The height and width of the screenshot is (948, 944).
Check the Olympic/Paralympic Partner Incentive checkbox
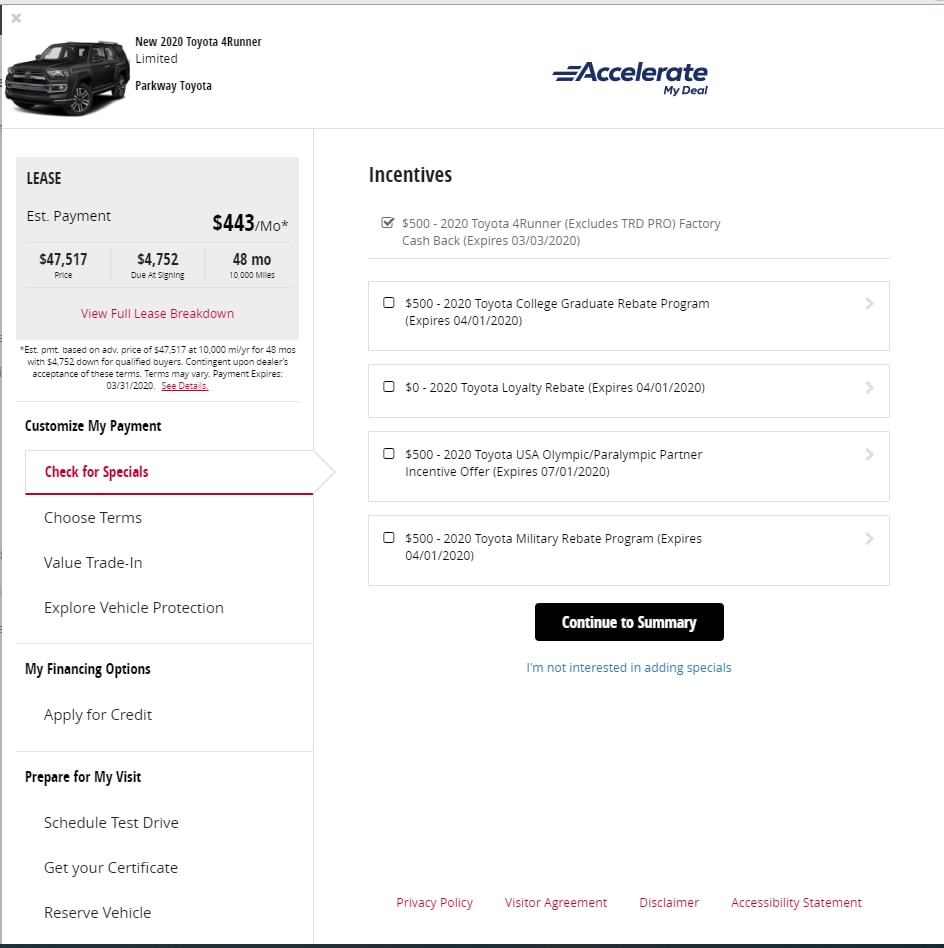pos(389,454)
